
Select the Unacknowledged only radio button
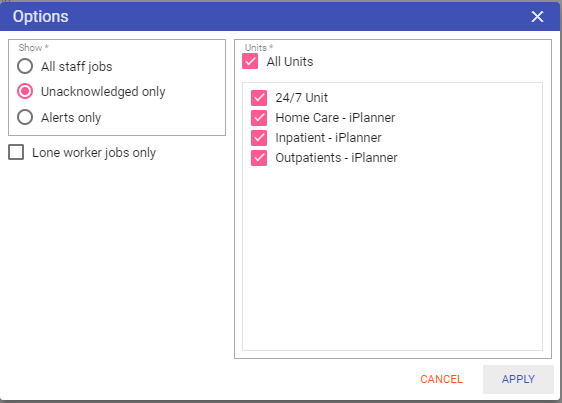point(25,91)
